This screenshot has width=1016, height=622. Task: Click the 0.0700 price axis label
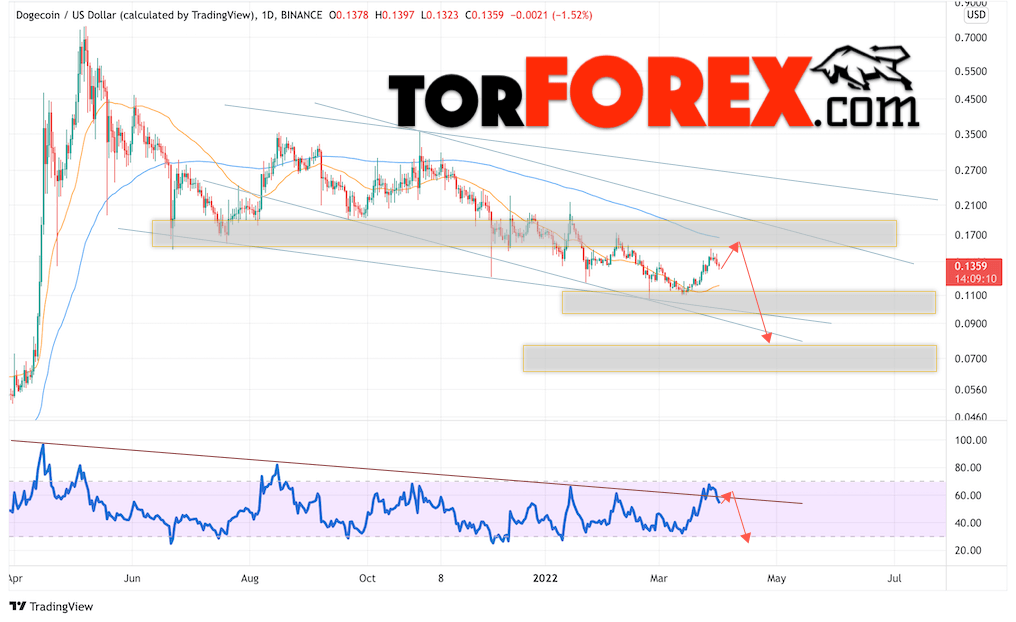pyautogui.click(x=971, y=358)
